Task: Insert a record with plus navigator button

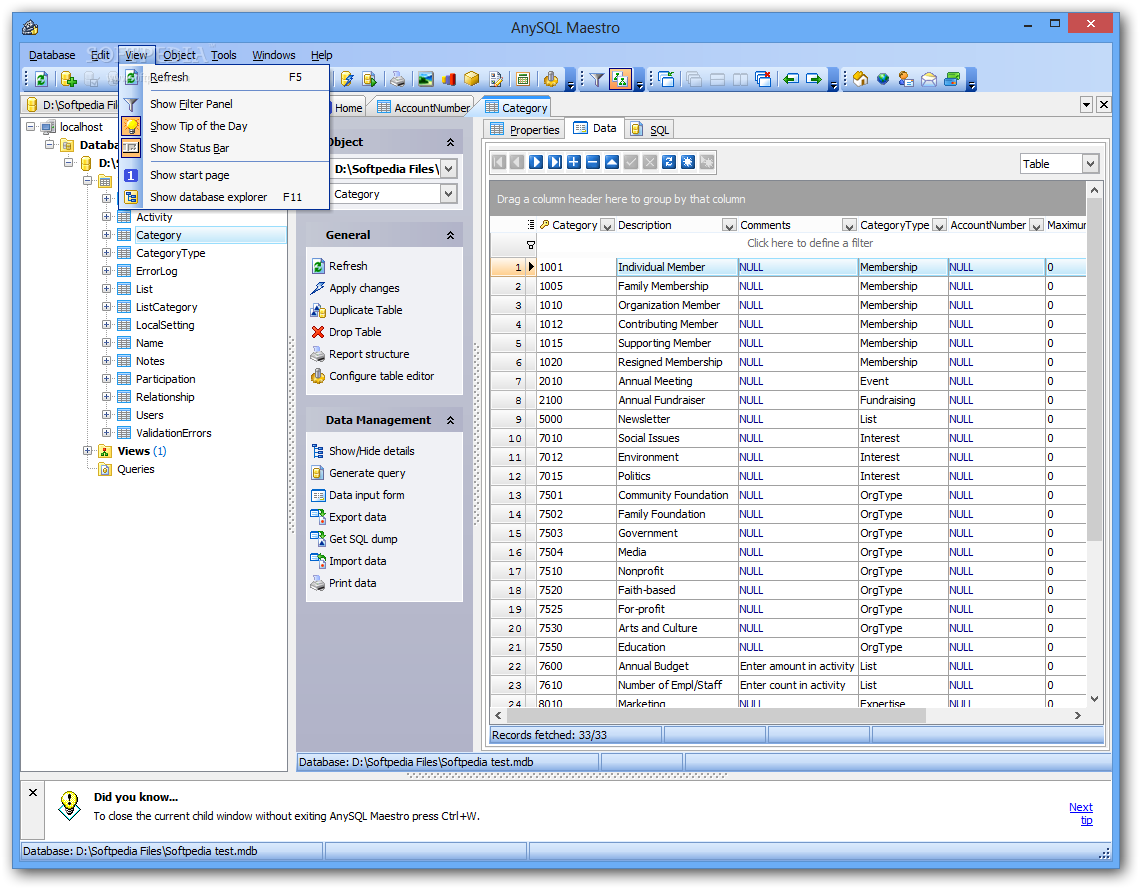Action: 574,162
